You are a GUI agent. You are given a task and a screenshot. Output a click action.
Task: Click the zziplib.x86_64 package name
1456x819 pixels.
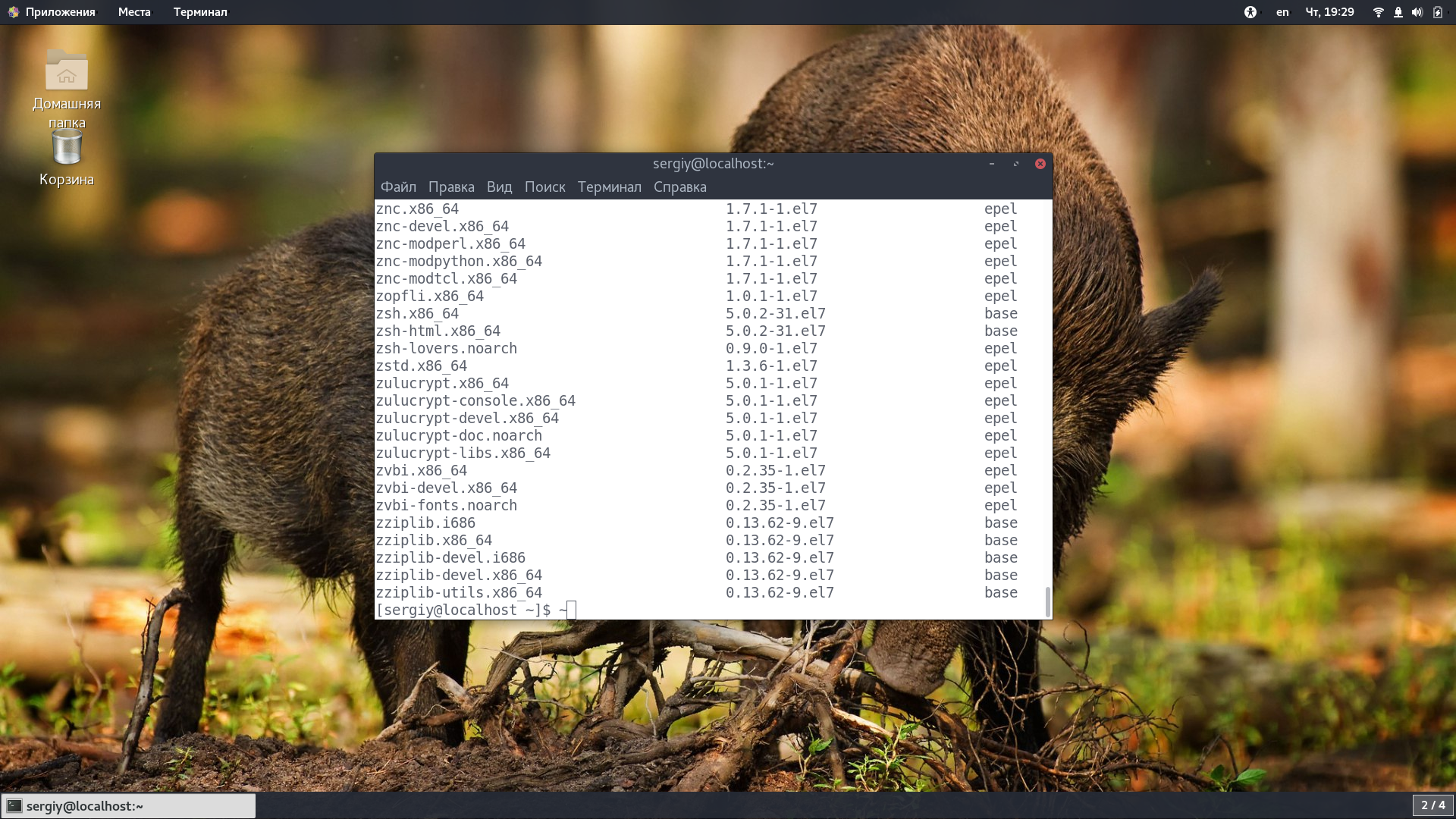click(434, 540)
